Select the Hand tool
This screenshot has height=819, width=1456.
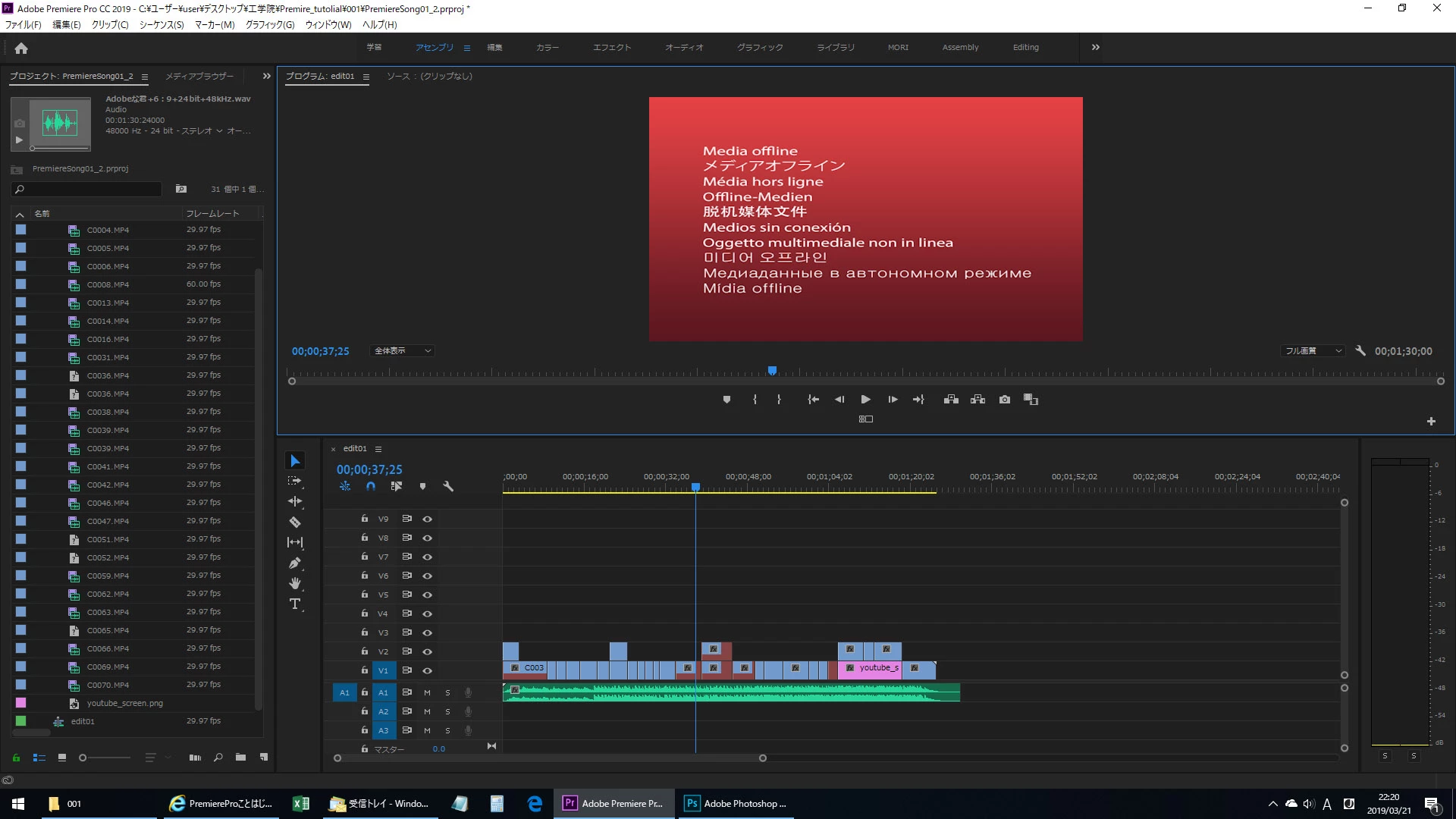click(295, 583)
